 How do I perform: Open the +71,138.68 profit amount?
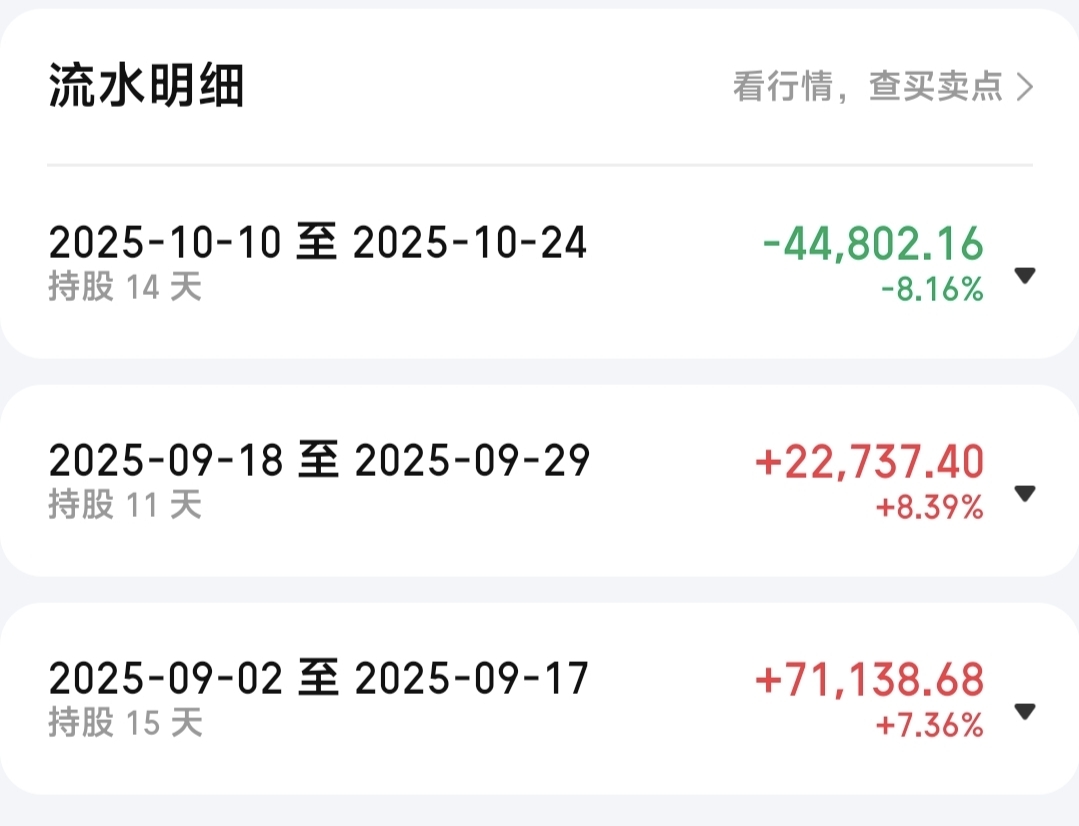pyautogui.click(x=870, y=679)
